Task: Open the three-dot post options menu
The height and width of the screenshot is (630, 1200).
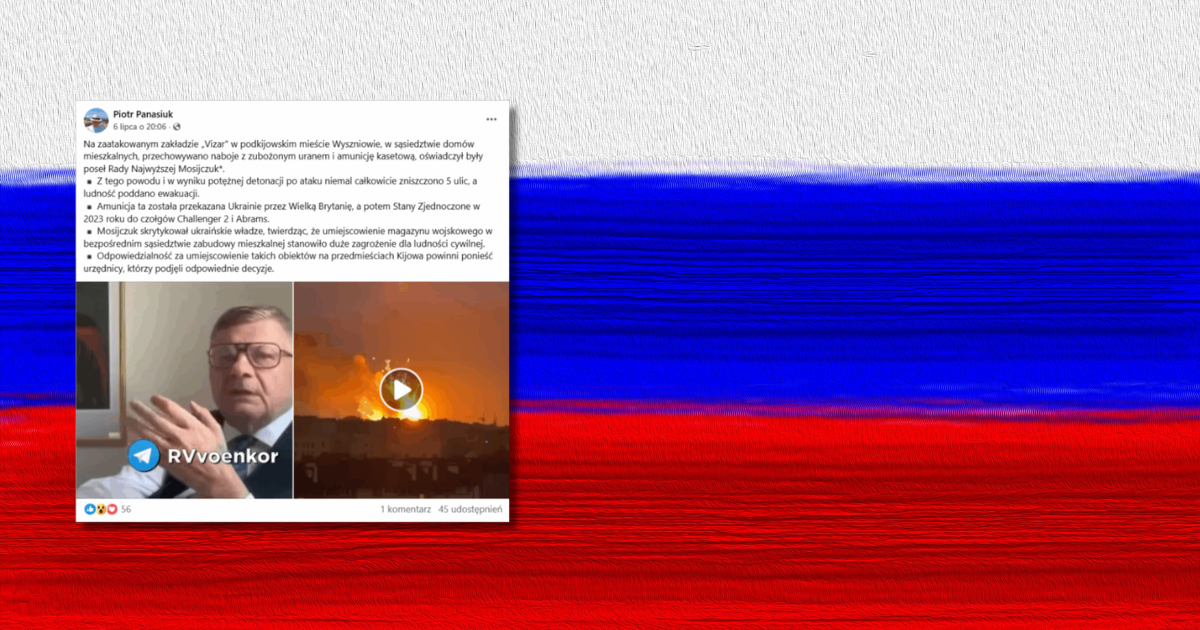Action: (x=491, y=119)
